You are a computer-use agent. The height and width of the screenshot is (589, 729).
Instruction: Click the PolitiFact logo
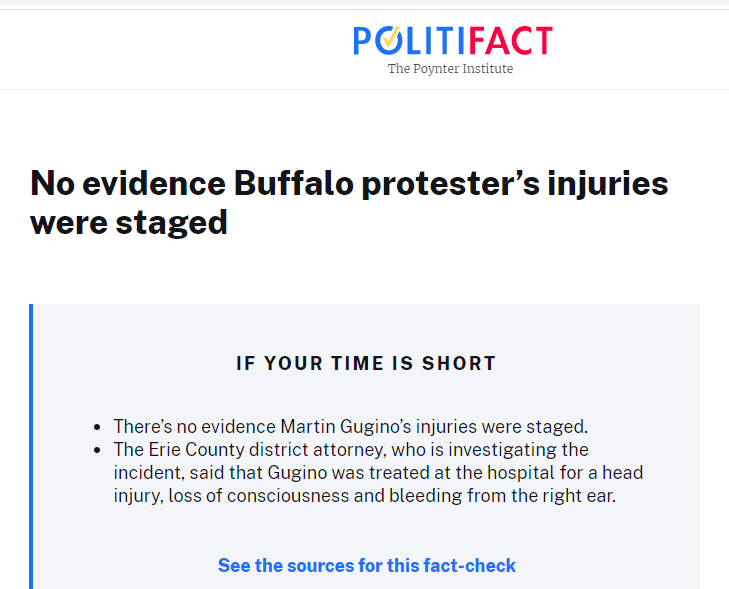coord(452,41)
